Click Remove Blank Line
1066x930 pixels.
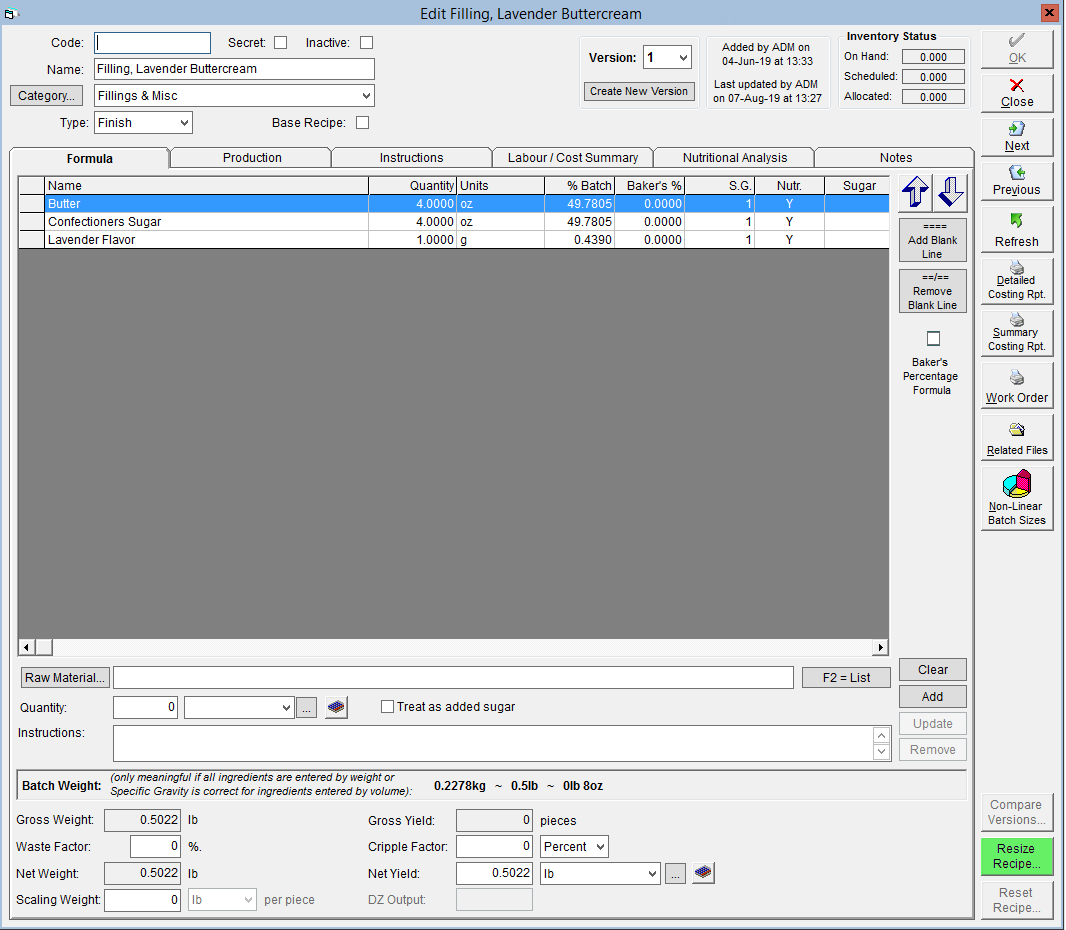pyautogui.click(x=933, y=291)
